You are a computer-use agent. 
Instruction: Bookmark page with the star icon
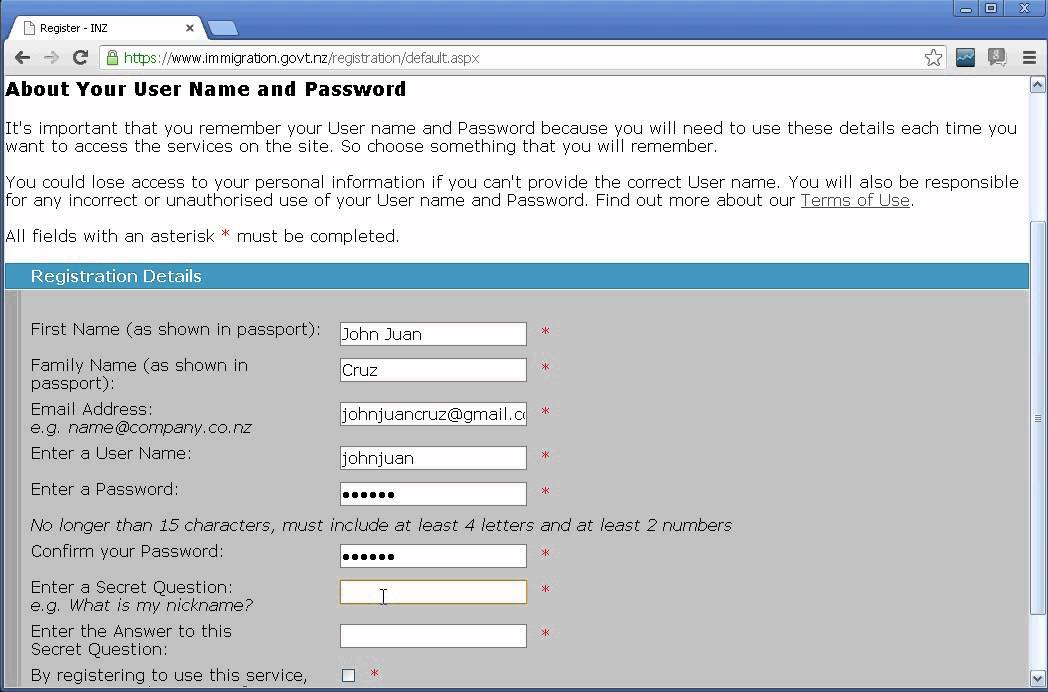click(933, 57)
